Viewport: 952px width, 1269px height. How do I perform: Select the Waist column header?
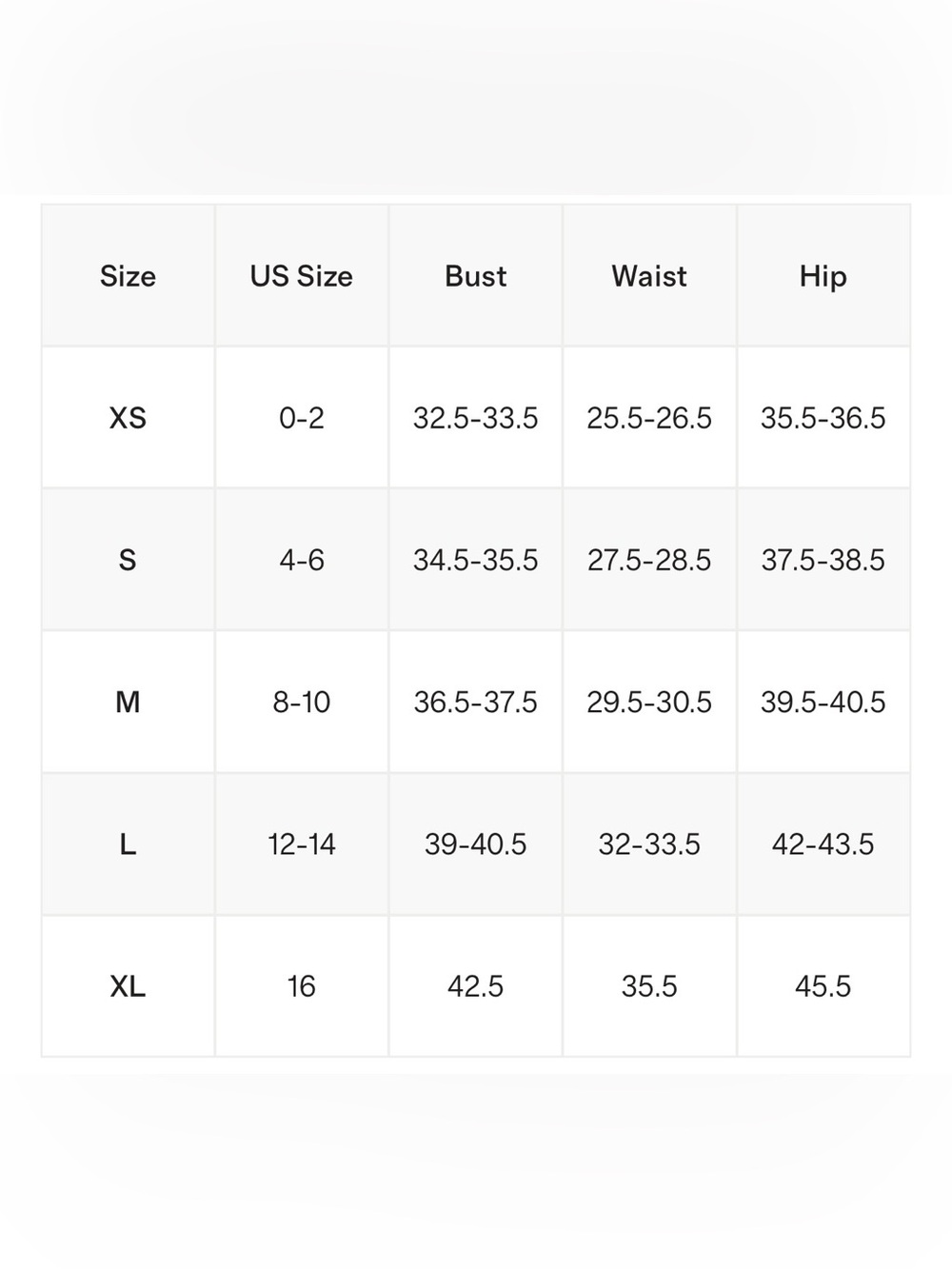[649, 276]
